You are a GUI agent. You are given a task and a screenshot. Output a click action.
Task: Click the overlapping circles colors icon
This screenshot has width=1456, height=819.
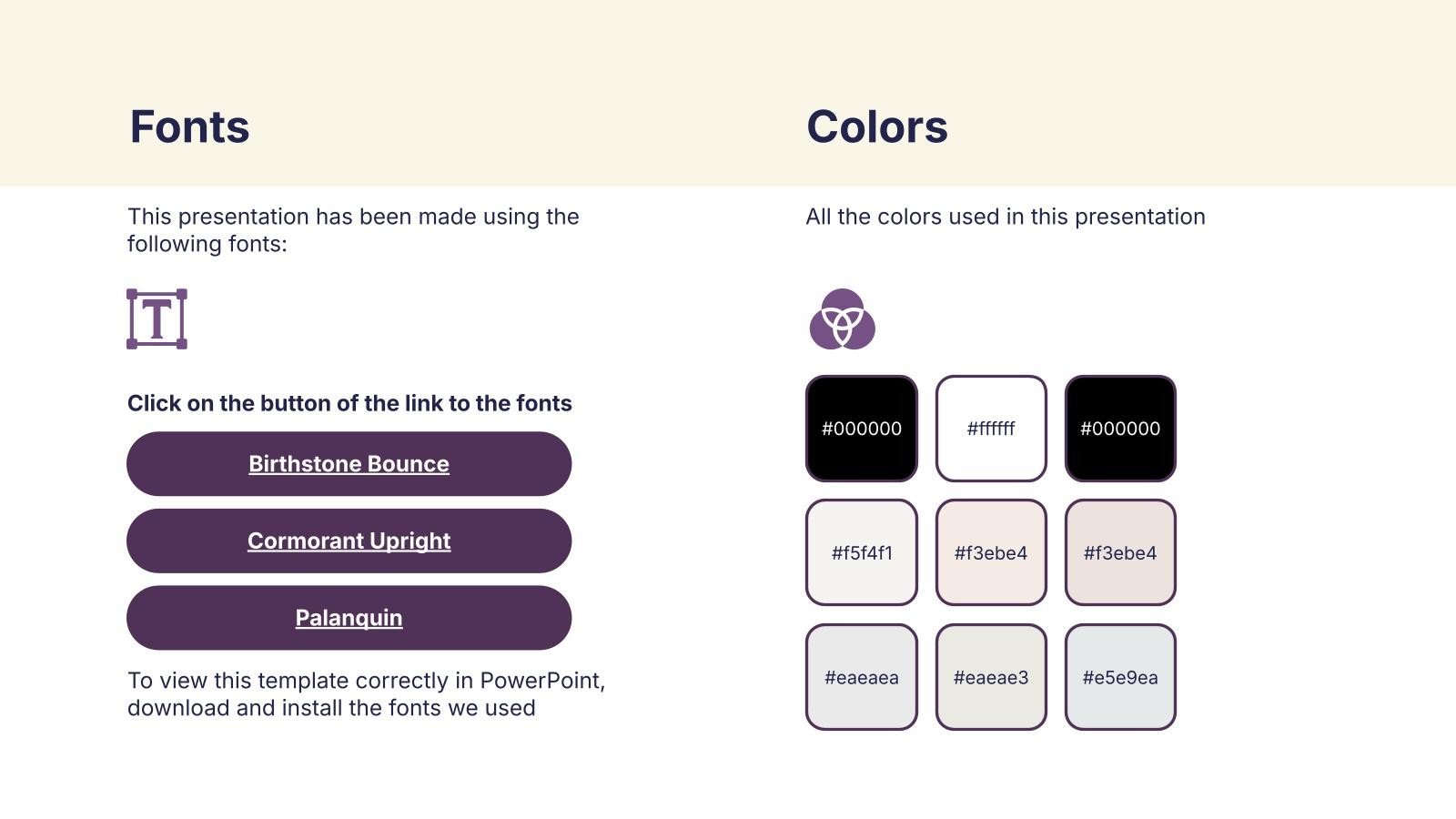pyautogui.click(x=842, y=319)
